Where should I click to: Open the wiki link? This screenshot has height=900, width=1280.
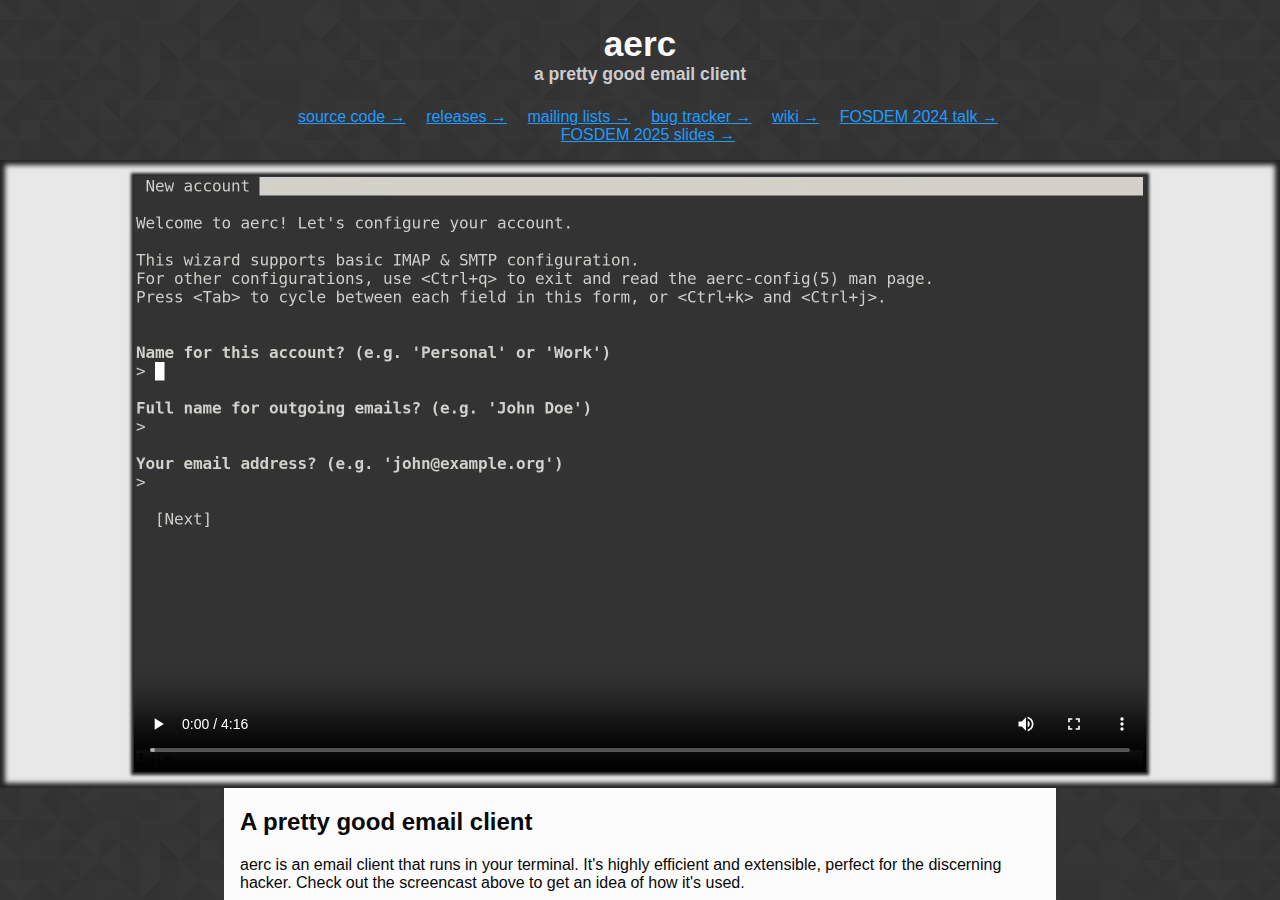tap(795, 117)
